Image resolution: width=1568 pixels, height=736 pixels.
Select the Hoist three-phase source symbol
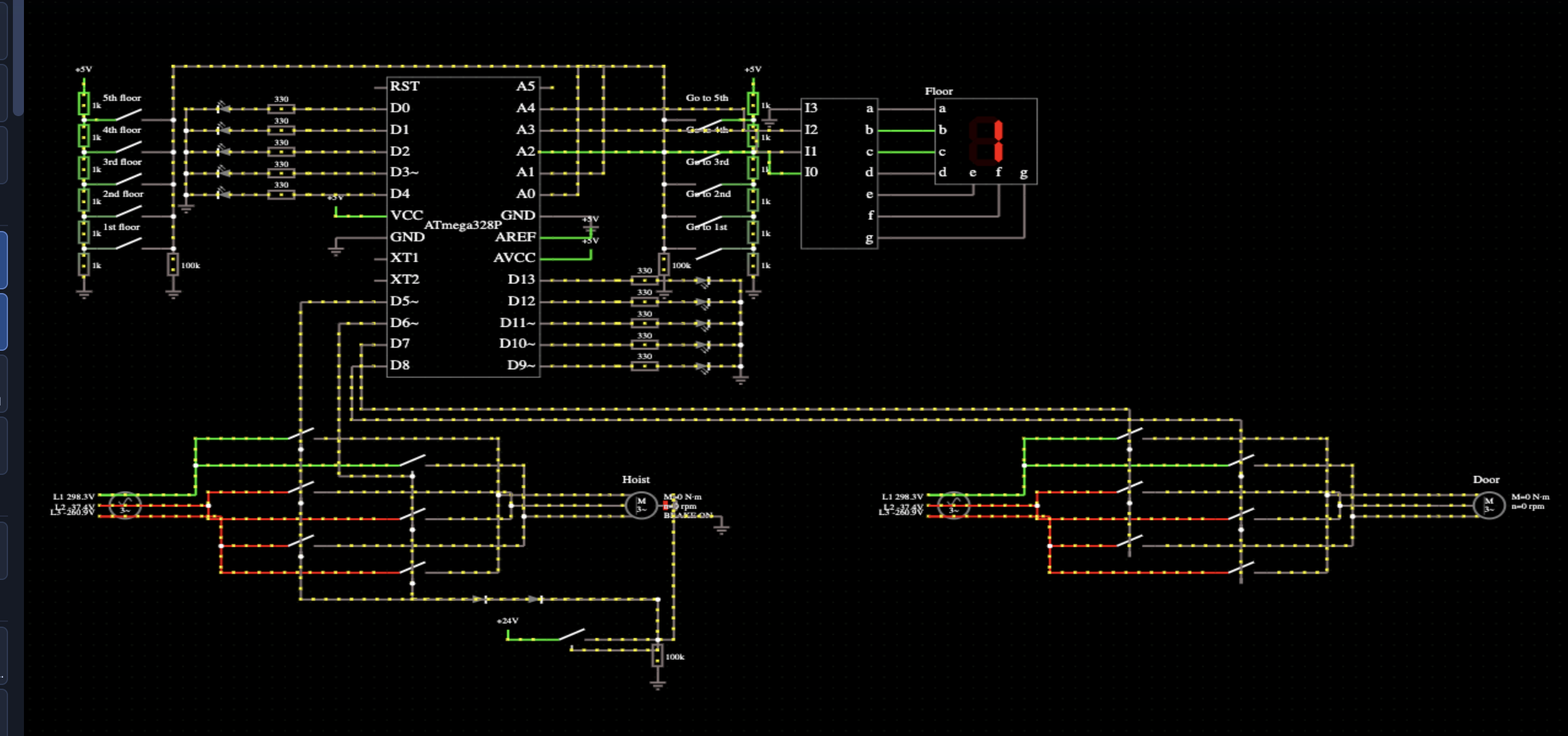coord(125,506)
